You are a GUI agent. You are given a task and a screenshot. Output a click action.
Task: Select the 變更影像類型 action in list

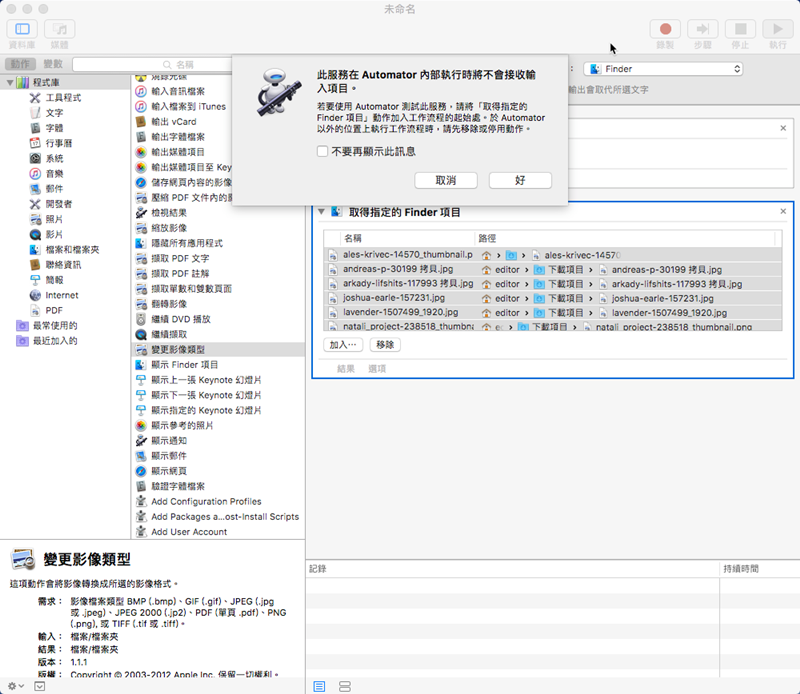point(192,349)
